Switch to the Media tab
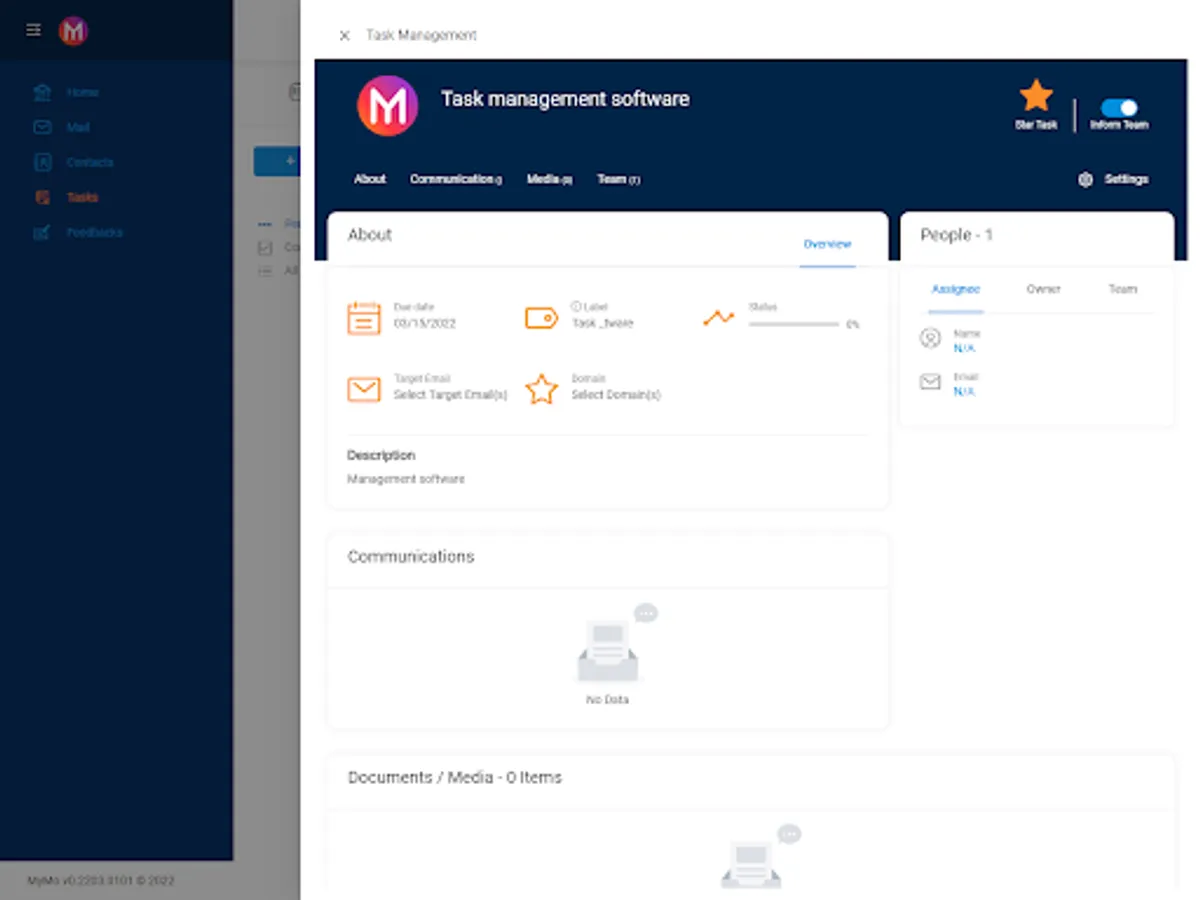The image size is (1200, 900). pos(549,179)
